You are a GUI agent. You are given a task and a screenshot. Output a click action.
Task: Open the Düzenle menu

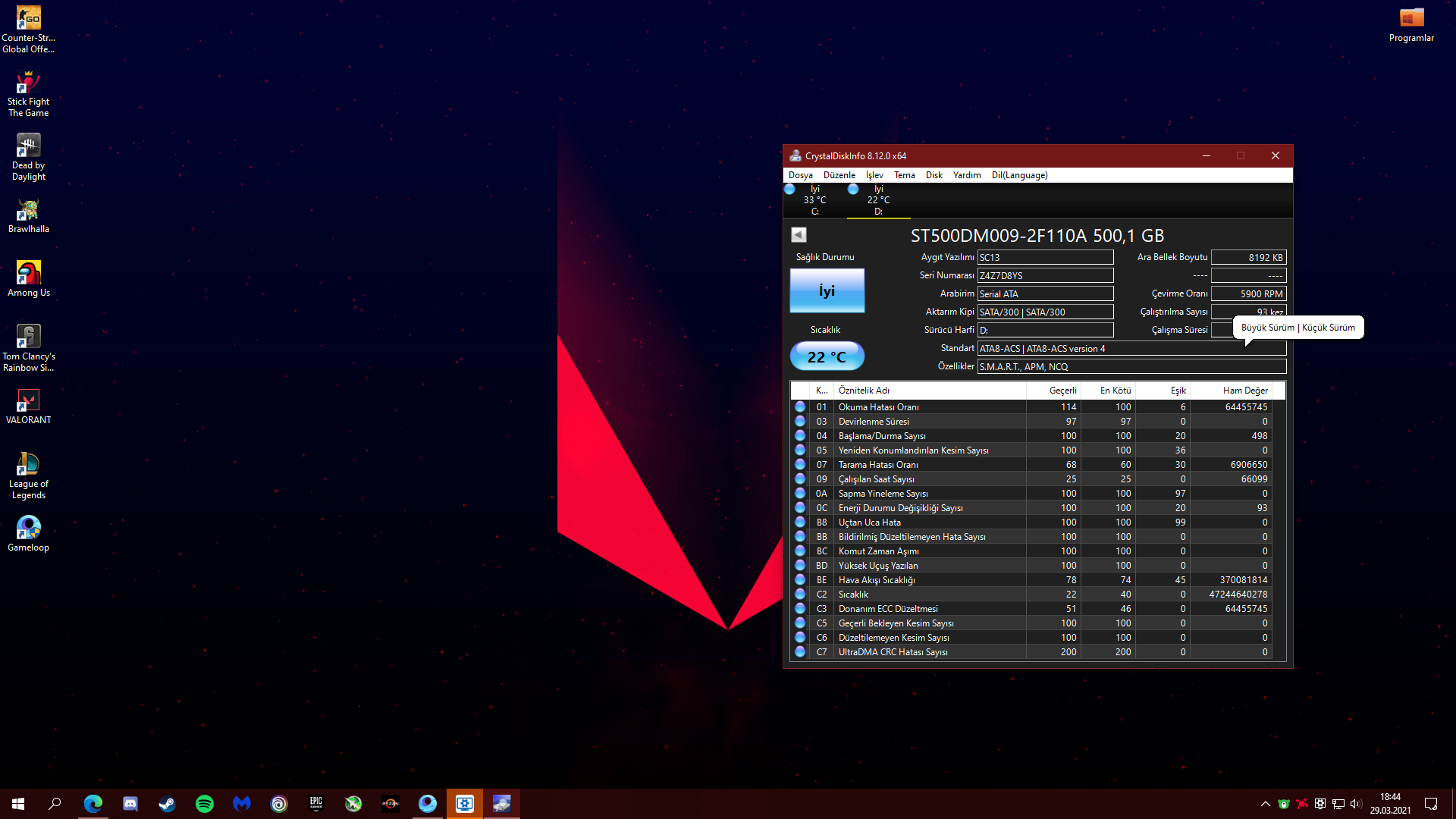(839, 175)
